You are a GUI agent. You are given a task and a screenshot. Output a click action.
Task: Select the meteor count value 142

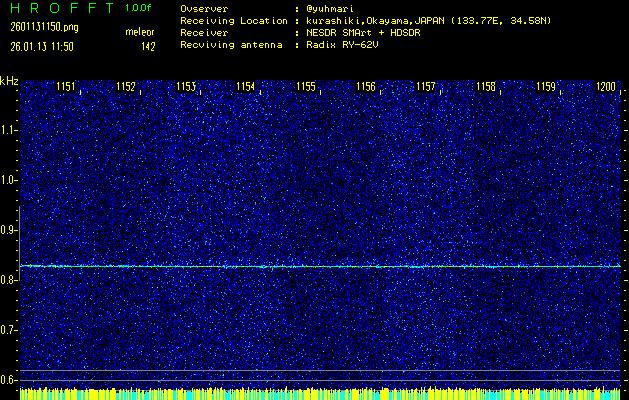click(x=148, y=45)
